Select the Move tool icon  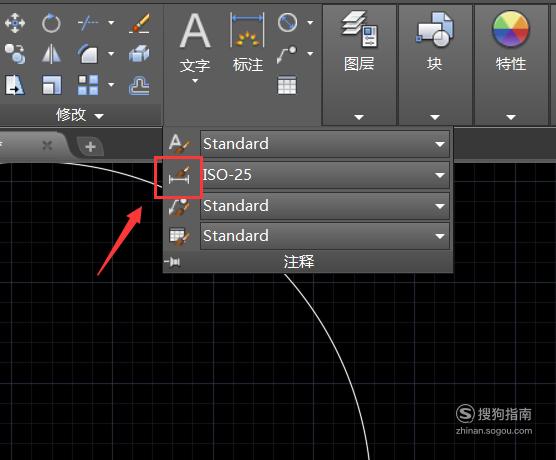tap(15, 23)
